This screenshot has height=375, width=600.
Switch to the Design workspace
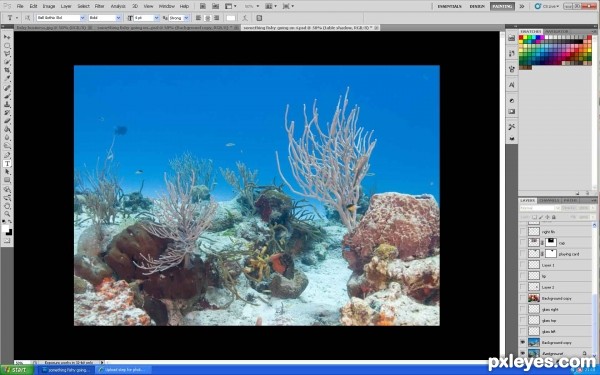[x=477, y=6]
